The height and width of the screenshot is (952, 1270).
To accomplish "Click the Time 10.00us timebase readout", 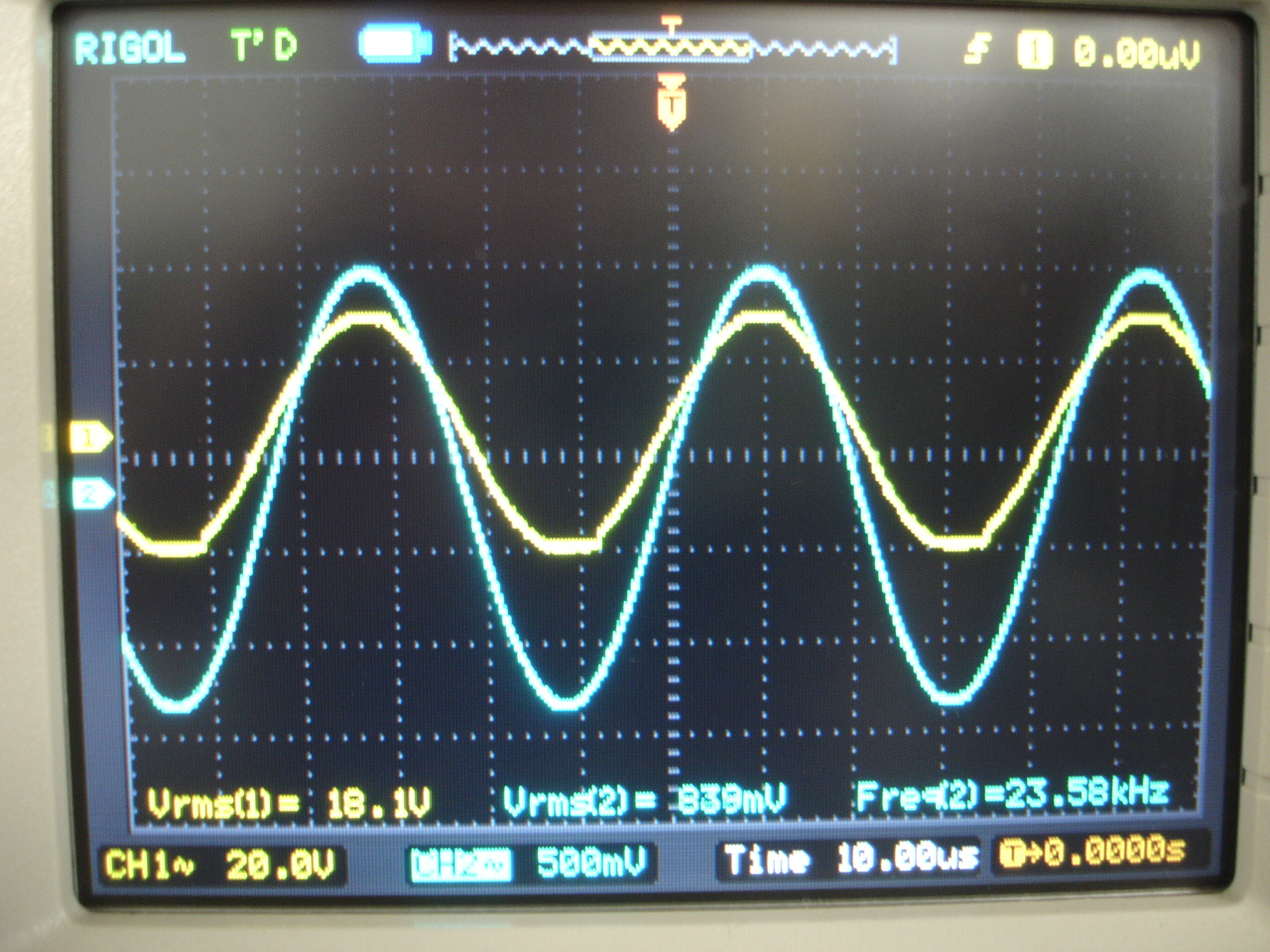I will click(850, 858).
